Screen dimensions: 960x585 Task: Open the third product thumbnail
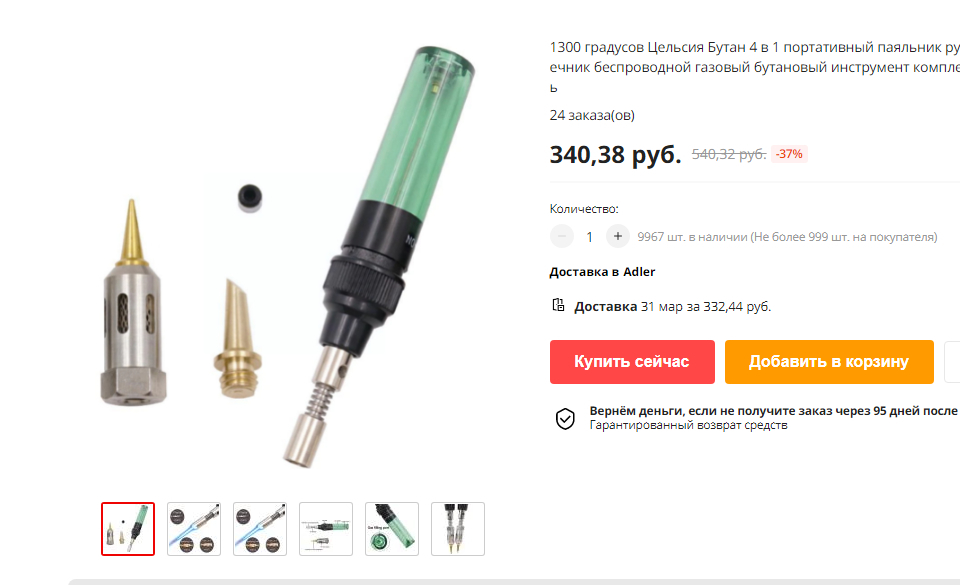260,529
